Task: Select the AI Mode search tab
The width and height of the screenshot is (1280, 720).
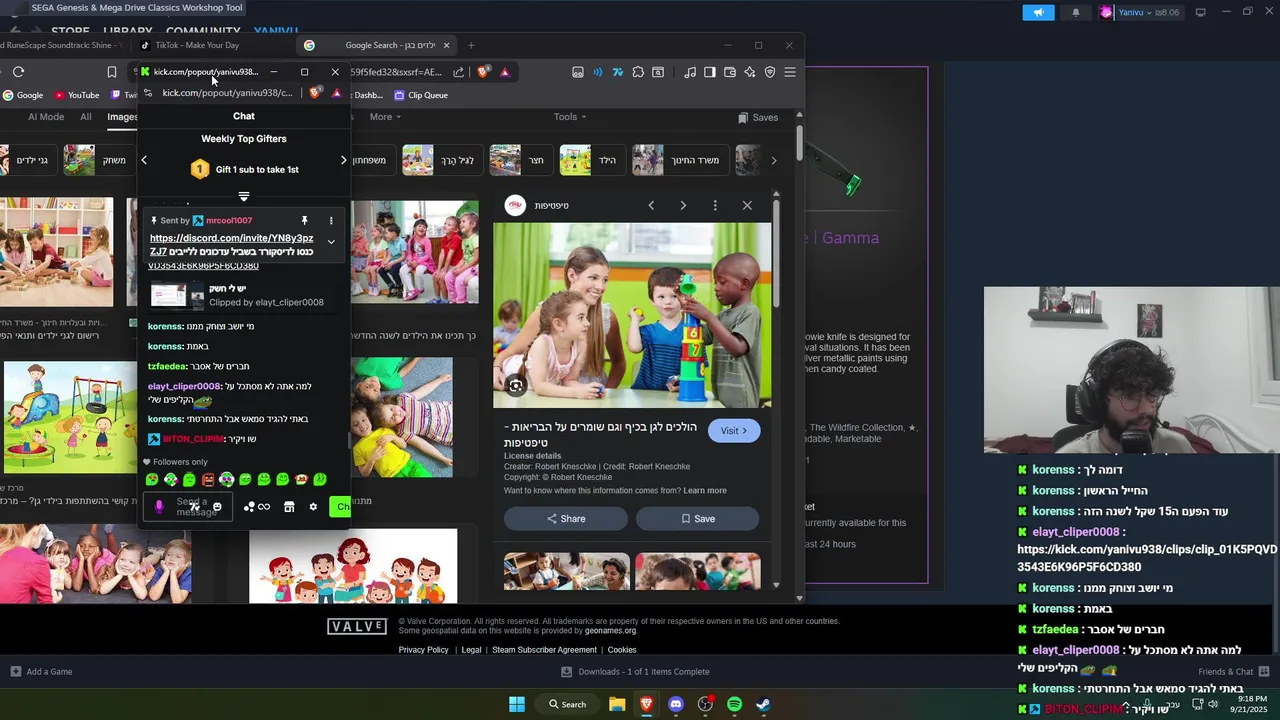Action: pyautogui.click(x=46, y=117)
